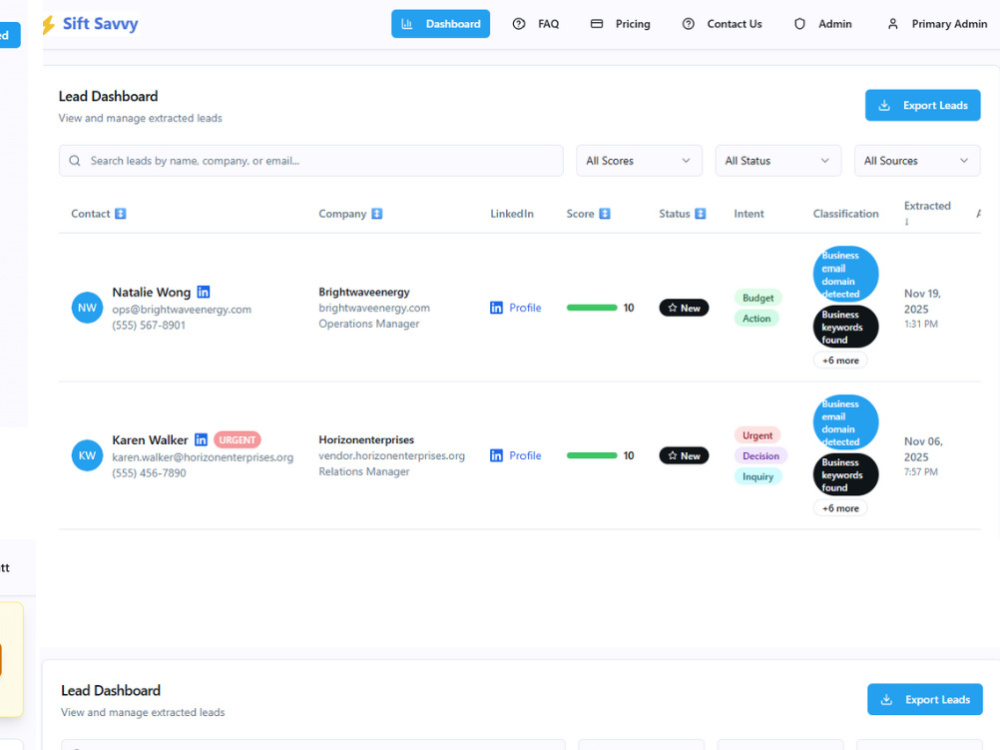Click the Export Leads button at top
The height and width of the screenshot is (750, 1000).
click(x=922, y=105)
